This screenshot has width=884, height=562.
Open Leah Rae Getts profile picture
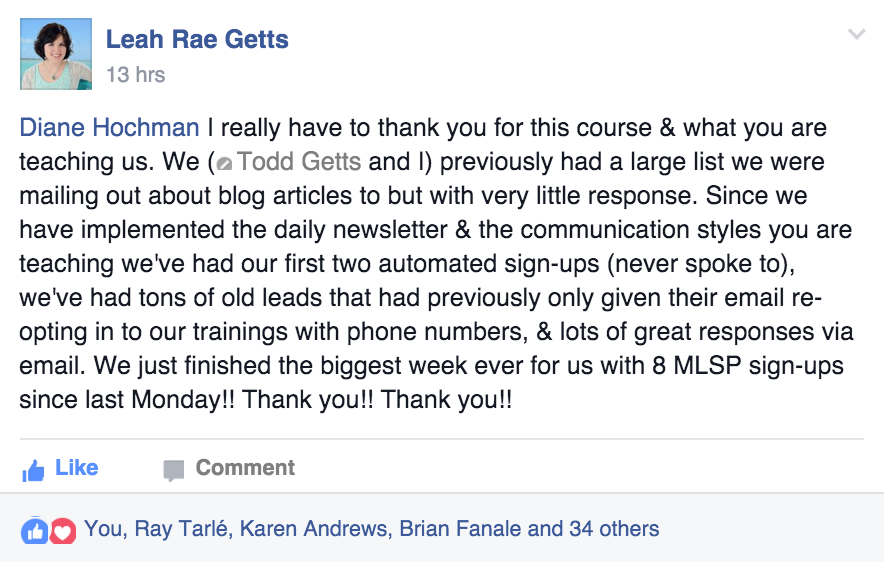pyautogui.click(x=56, y=54)
